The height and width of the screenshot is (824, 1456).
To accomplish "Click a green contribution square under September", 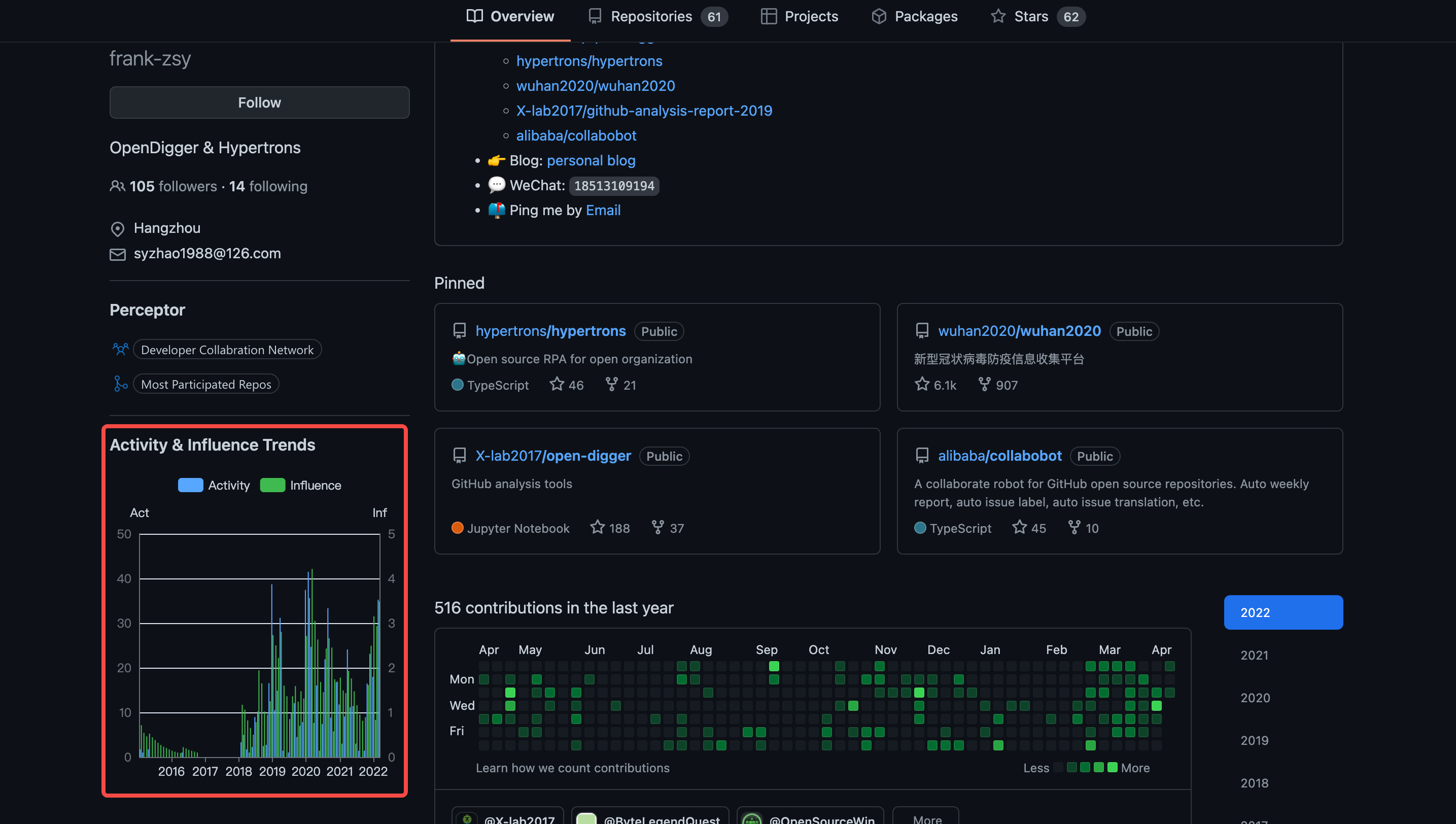I will 774,667.
